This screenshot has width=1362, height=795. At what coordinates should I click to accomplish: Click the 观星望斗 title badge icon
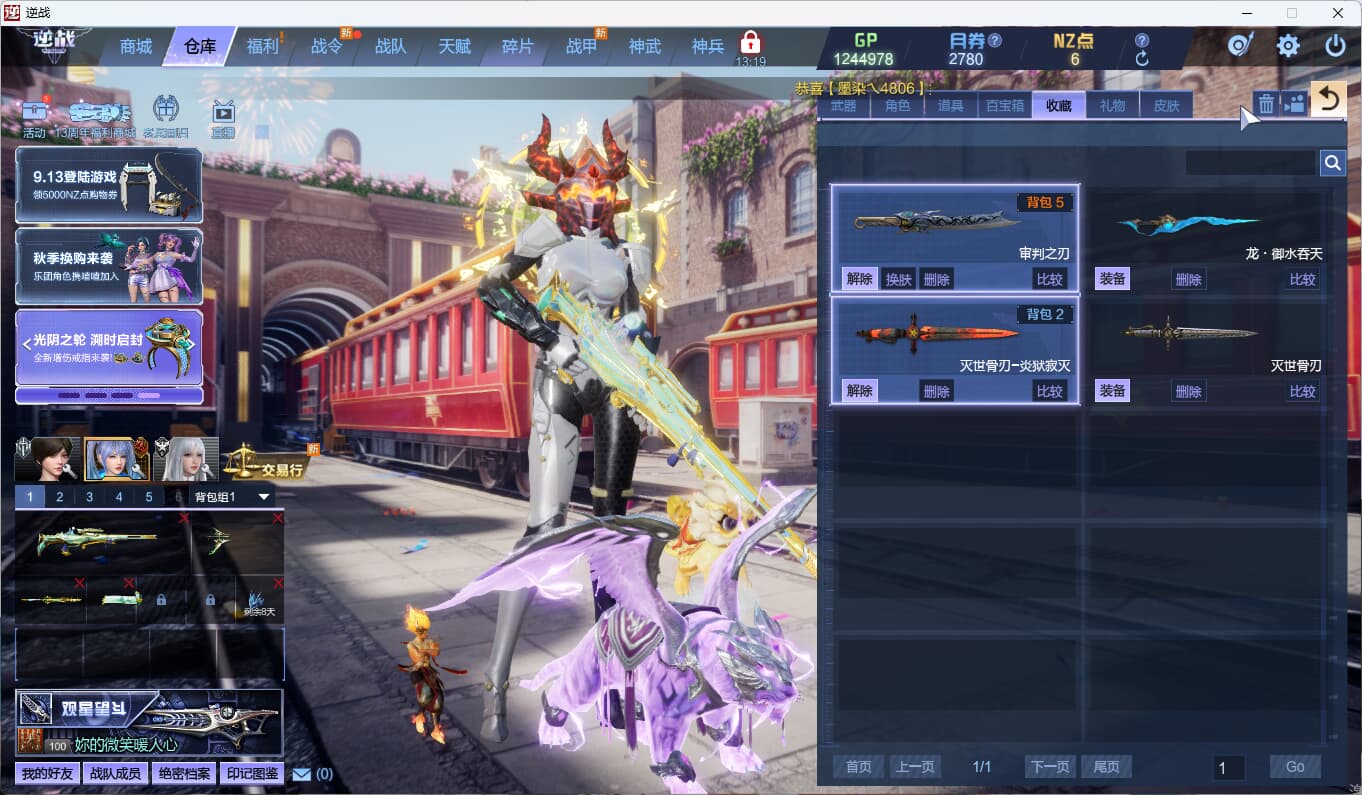35,708
